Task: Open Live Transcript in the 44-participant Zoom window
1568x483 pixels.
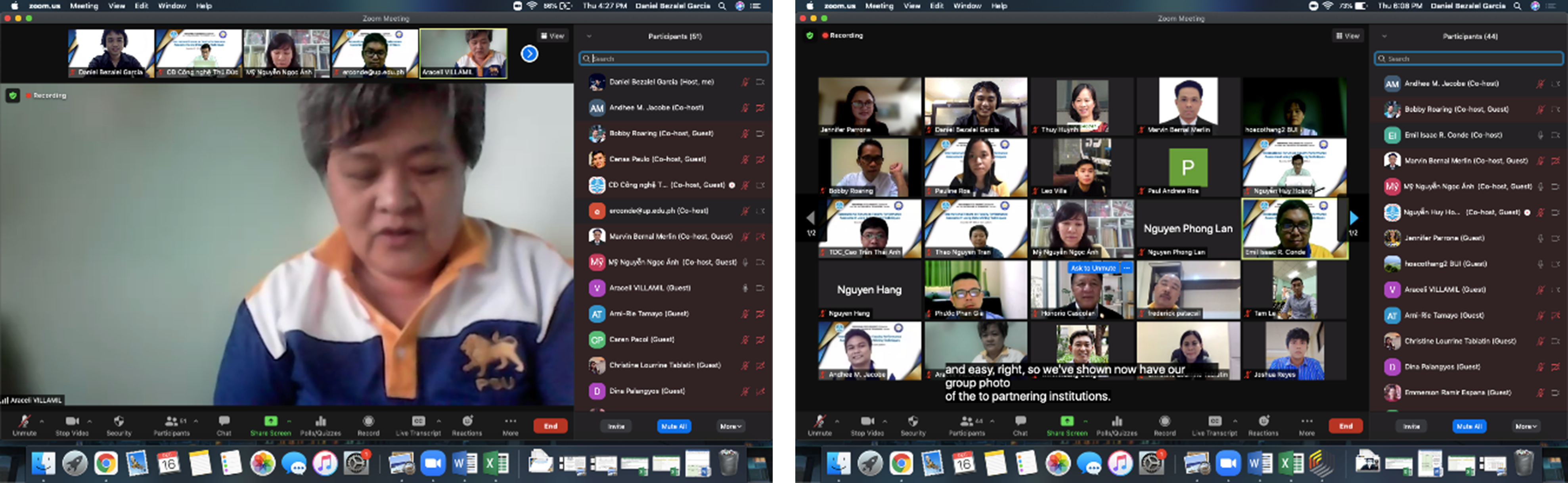Action: point(1214,425)
